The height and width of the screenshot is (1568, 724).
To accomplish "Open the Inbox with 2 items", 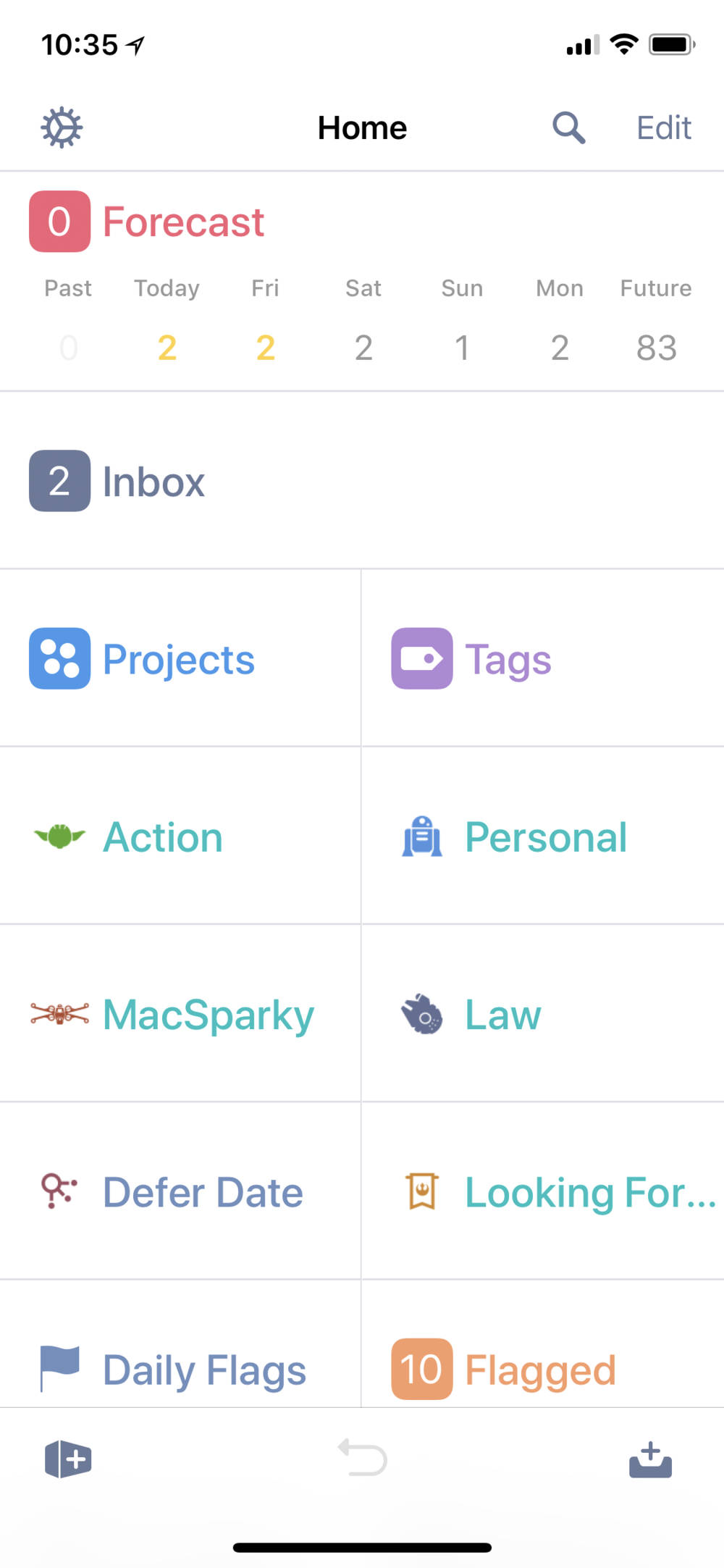I will pos(153,482).
